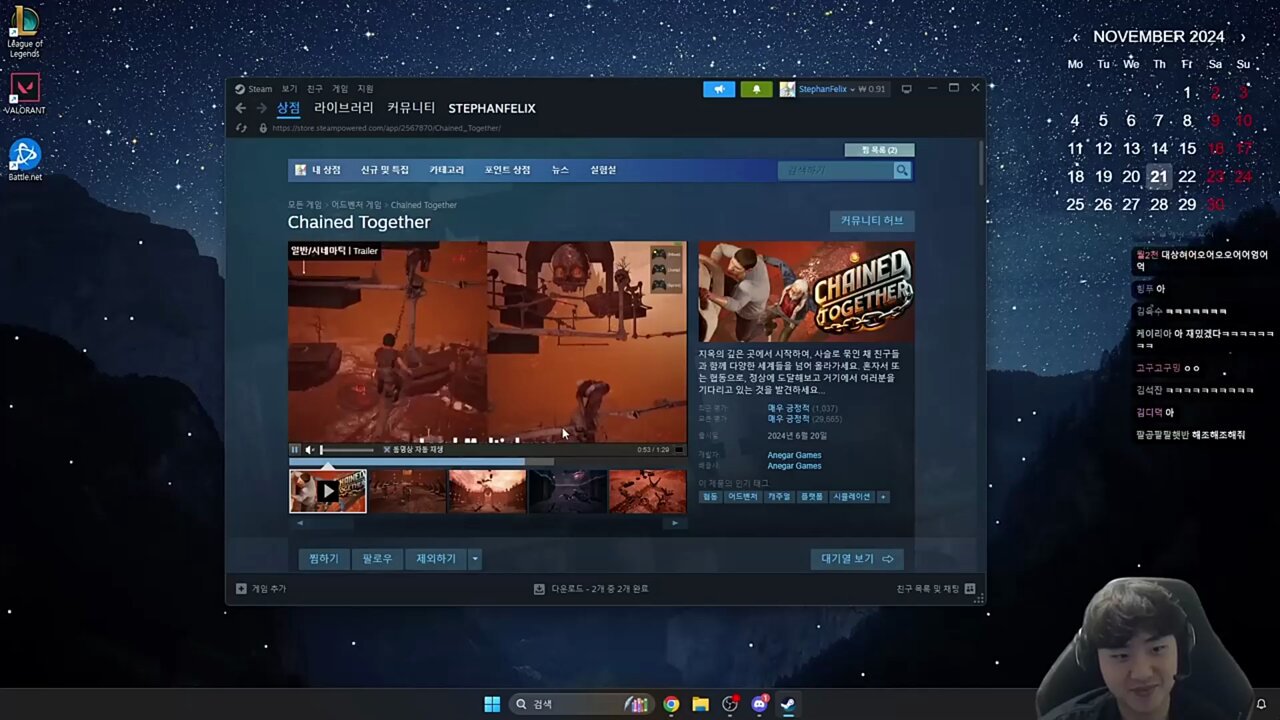Viewport: 1280px width, 720px height.
Task: Open the 게임 menu
Action: click(x=340, y=89)
